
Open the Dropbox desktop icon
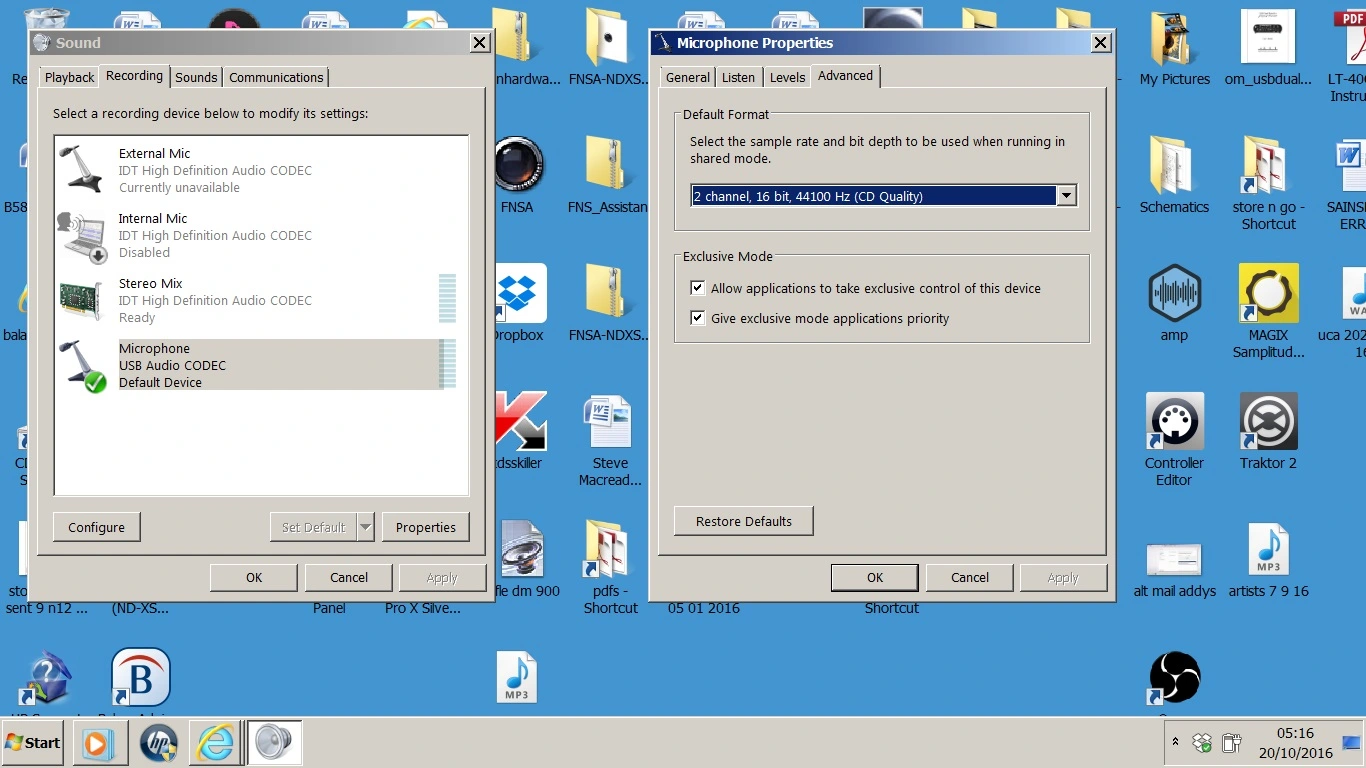tap(519, 294)
